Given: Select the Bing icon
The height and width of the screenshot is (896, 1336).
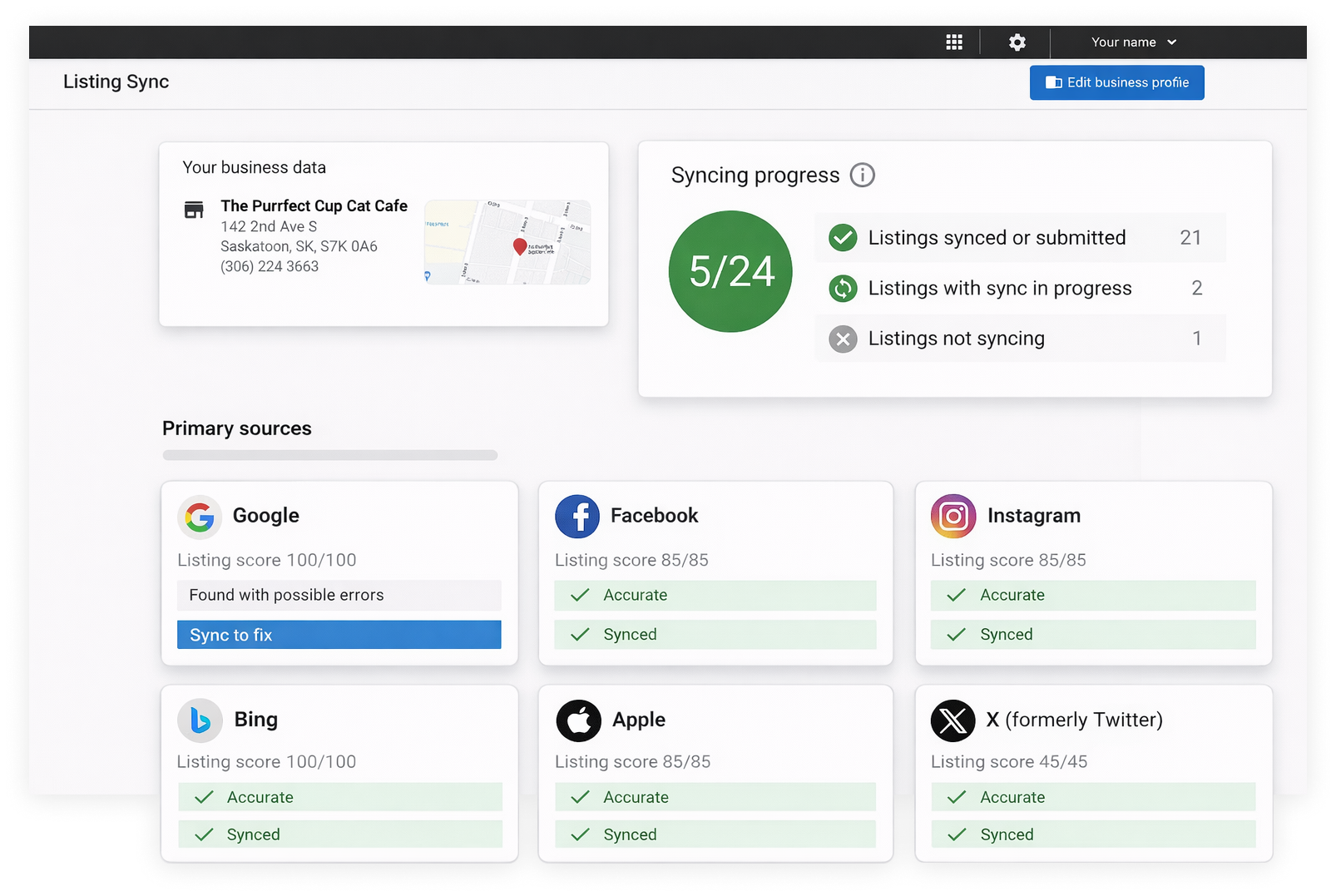Looking at the screenshot, I should coord(200,720).
